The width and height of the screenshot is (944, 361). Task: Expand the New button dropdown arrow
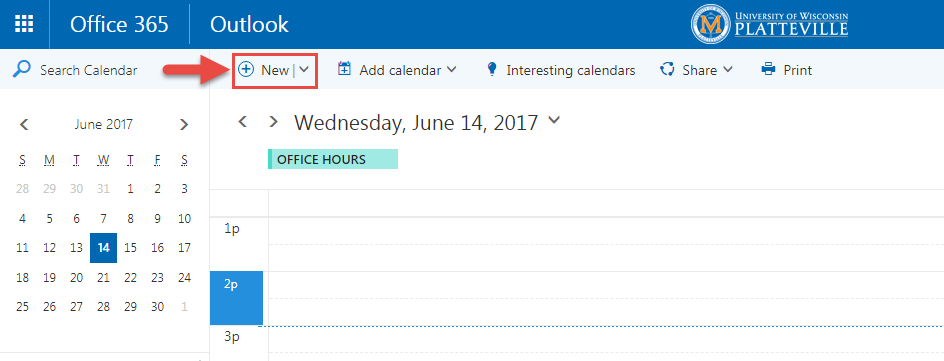click(304, 70)
